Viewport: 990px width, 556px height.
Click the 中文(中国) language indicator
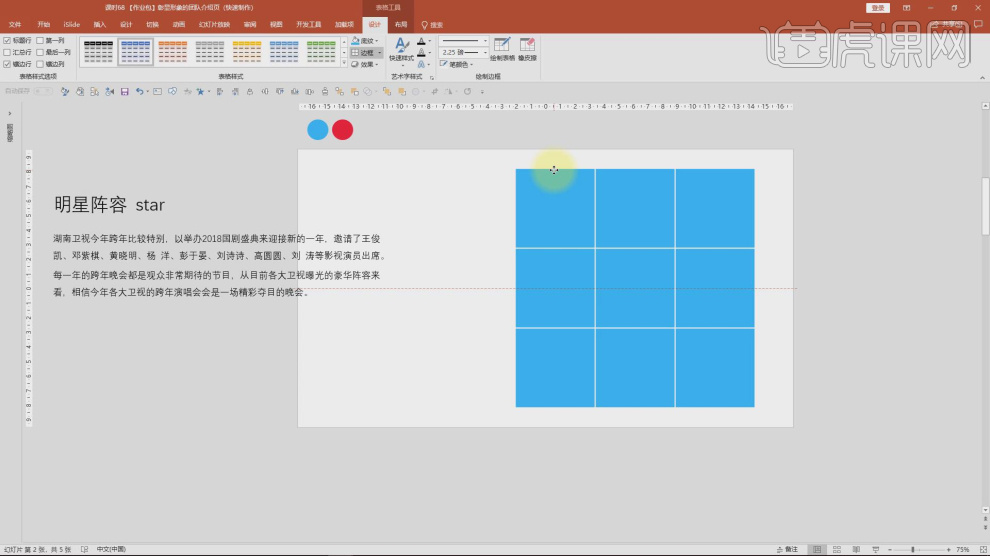pos(111,550)
